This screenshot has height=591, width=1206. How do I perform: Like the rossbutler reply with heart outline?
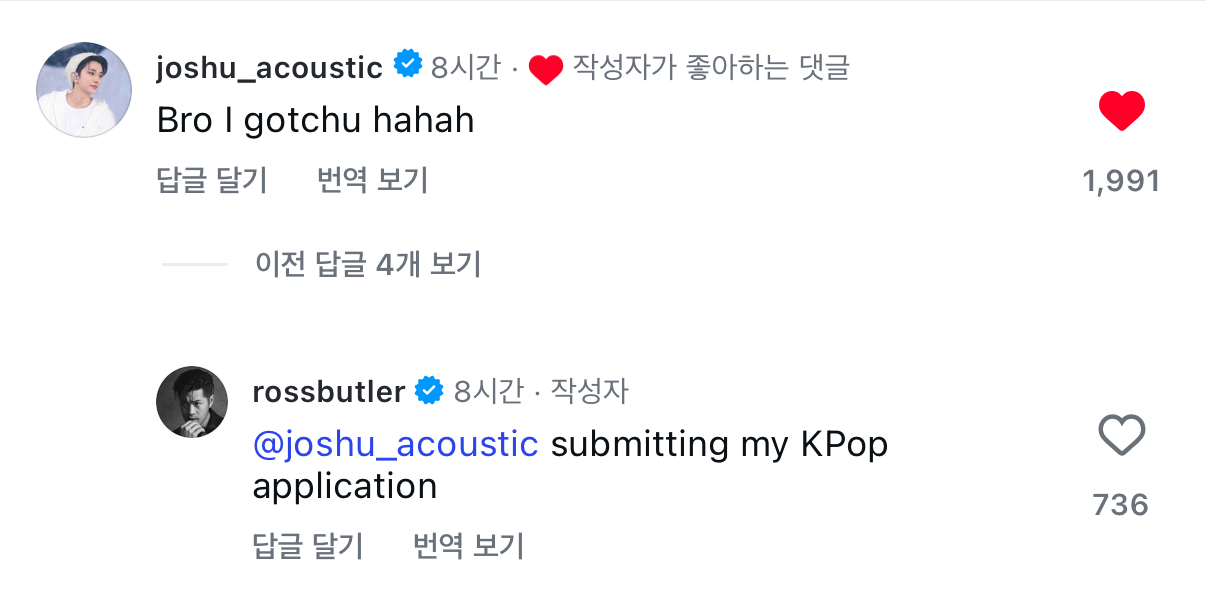(x=1121, y=436)
